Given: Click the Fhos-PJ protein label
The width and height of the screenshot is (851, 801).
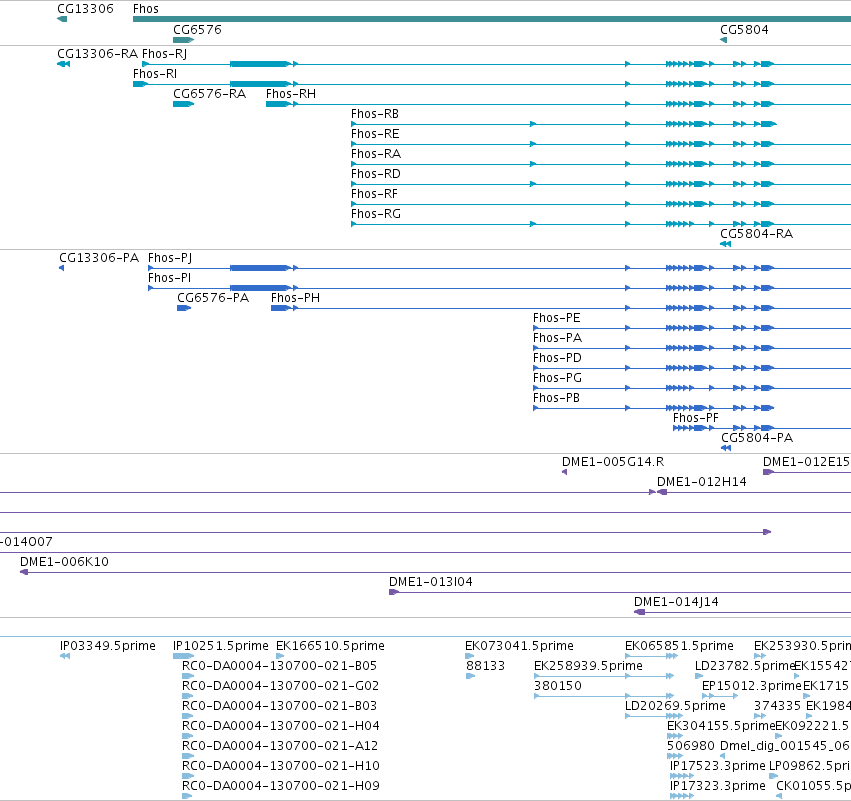Looking at the screenshot, I should [x=170, y=258].
